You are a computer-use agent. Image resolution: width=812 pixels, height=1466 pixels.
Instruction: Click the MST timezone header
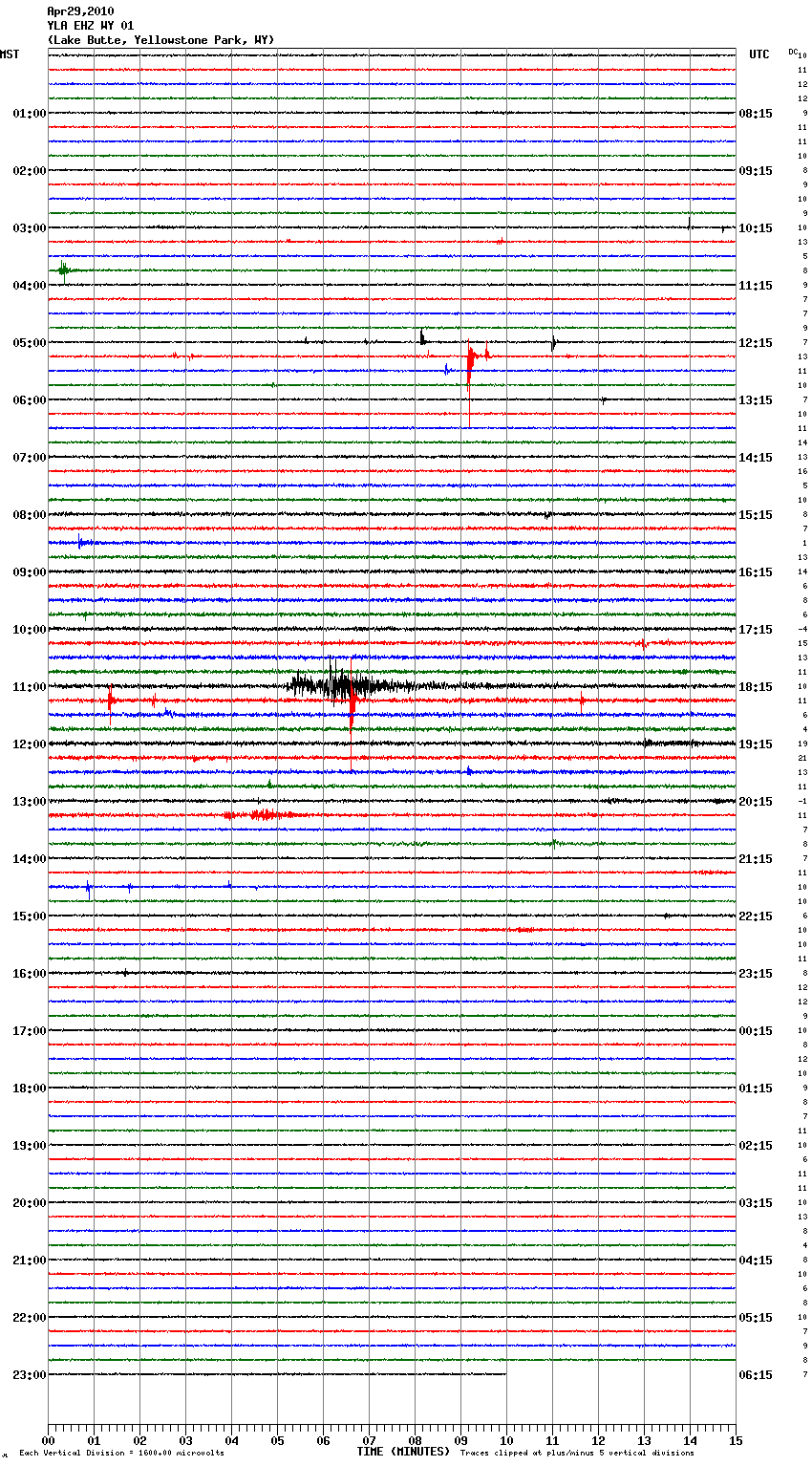[10, 54]
